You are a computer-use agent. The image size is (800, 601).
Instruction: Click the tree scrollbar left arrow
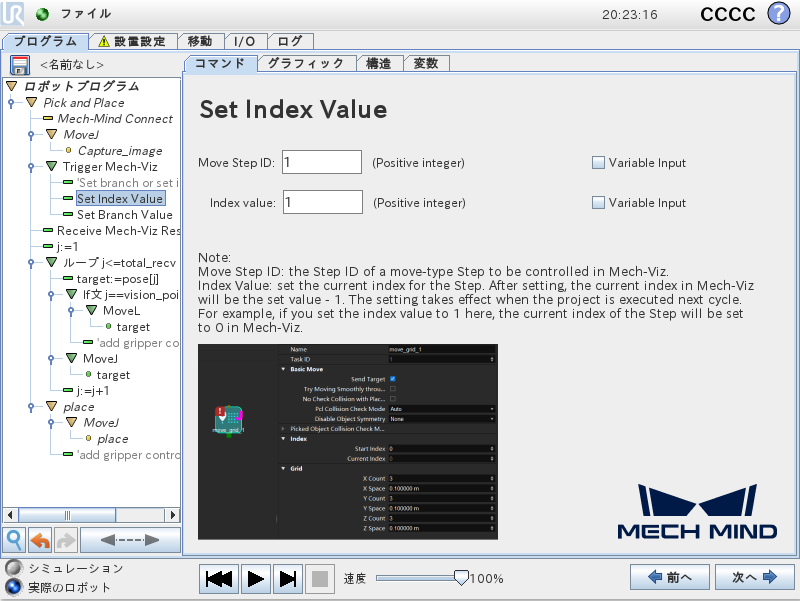click(x=10, y=515)
